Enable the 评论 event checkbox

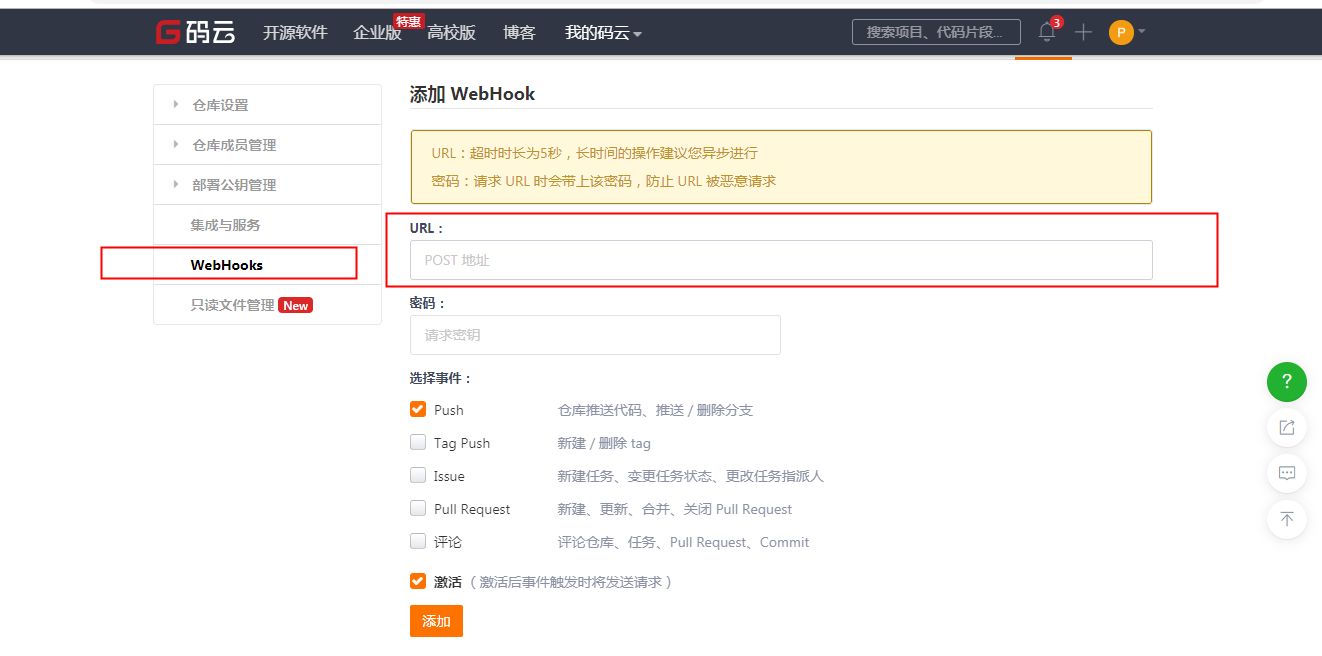pos(418,542)
